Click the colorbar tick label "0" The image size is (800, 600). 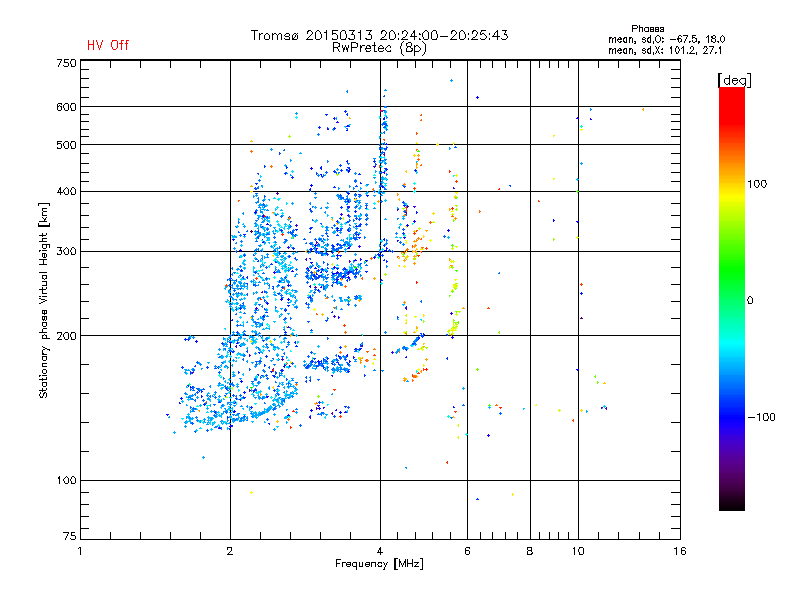pos(750,301)
